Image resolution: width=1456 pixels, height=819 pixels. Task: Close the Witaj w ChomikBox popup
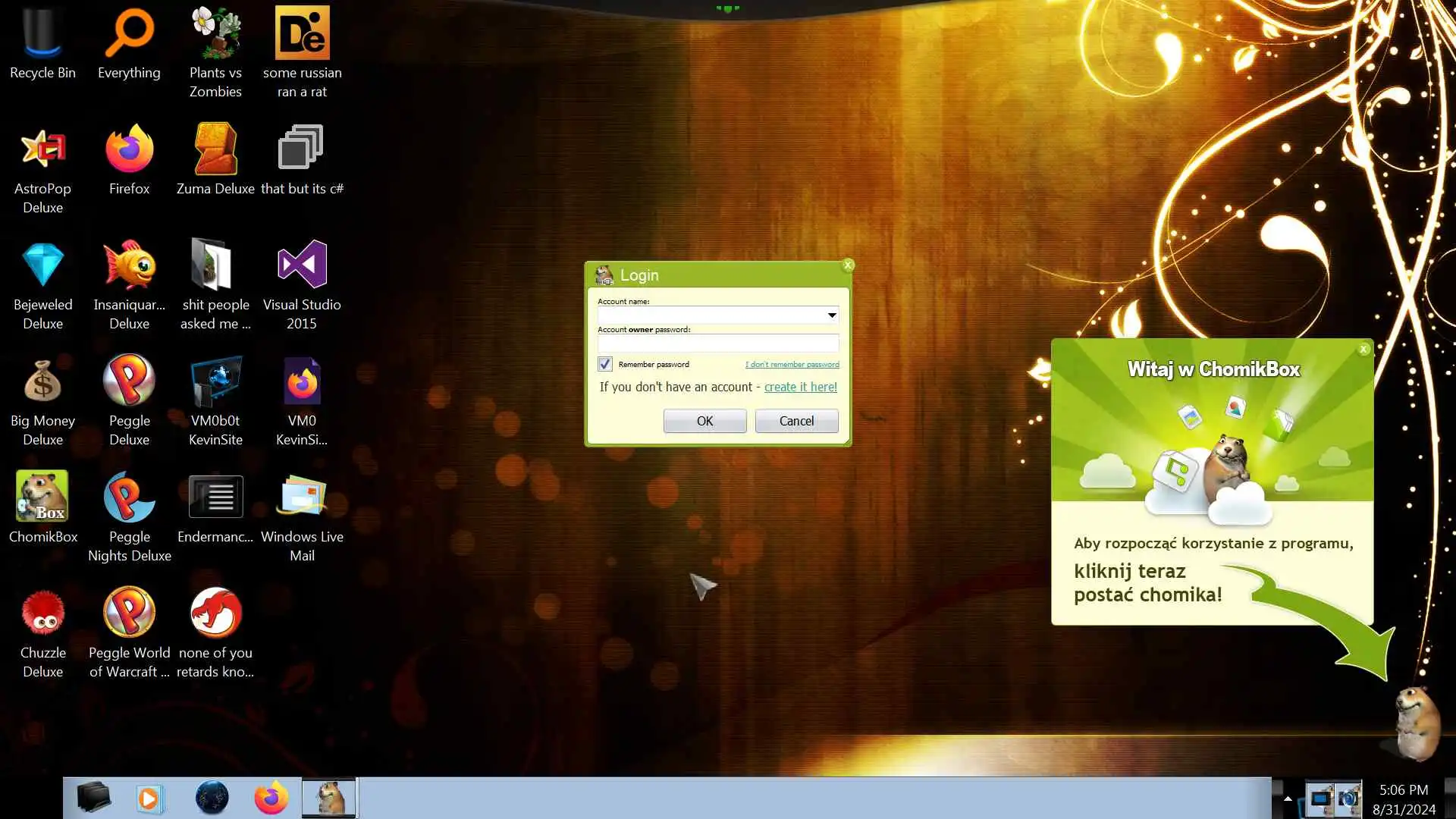click(x=1363, y=349)
